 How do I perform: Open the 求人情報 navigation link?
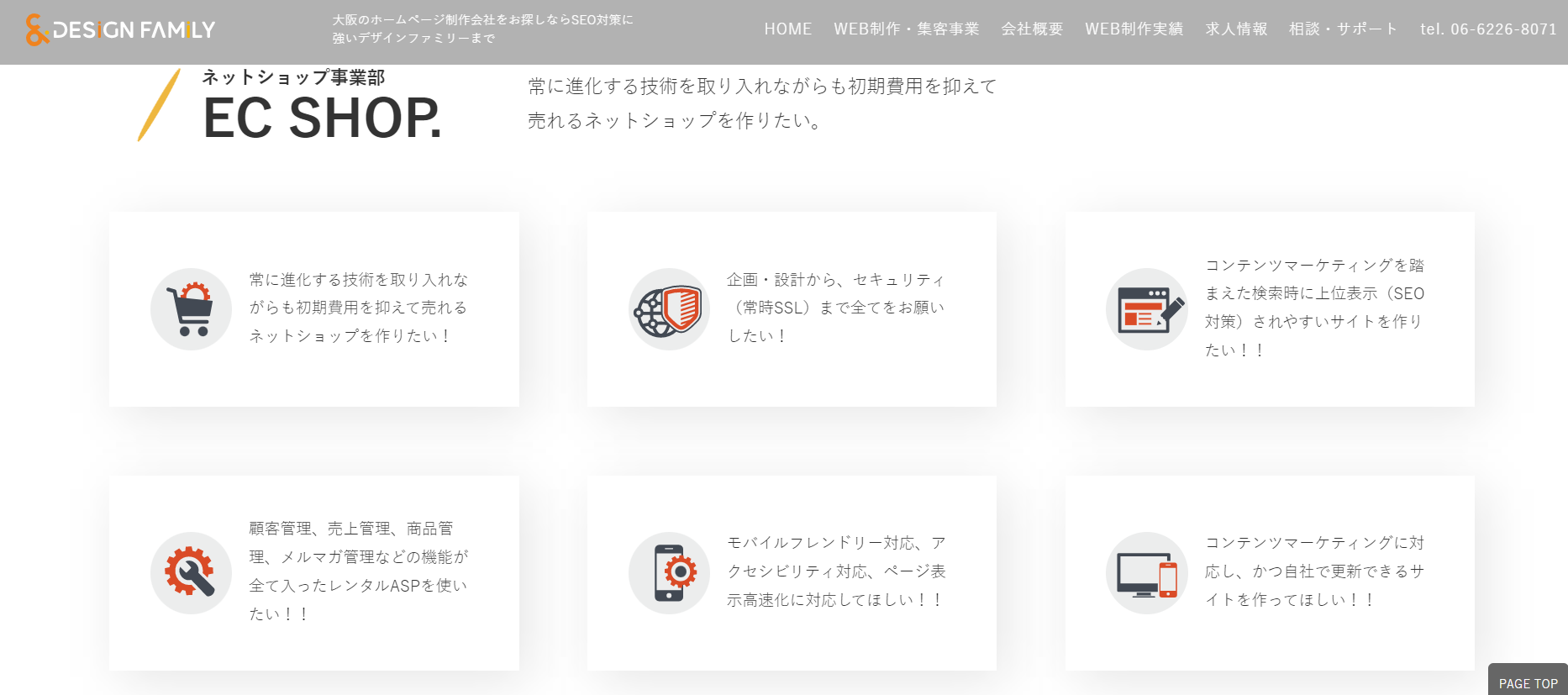(x=1236, y=29)
